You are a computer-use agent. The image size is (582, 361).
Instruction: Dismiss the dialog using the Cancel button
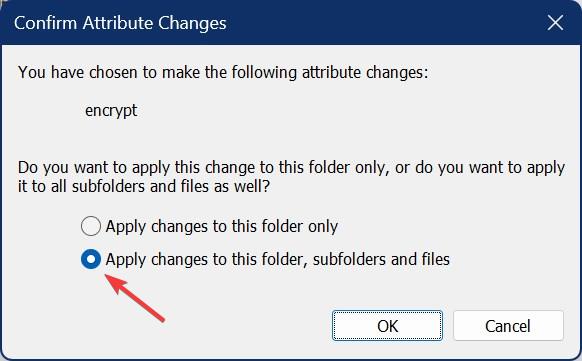click(508, 326)
